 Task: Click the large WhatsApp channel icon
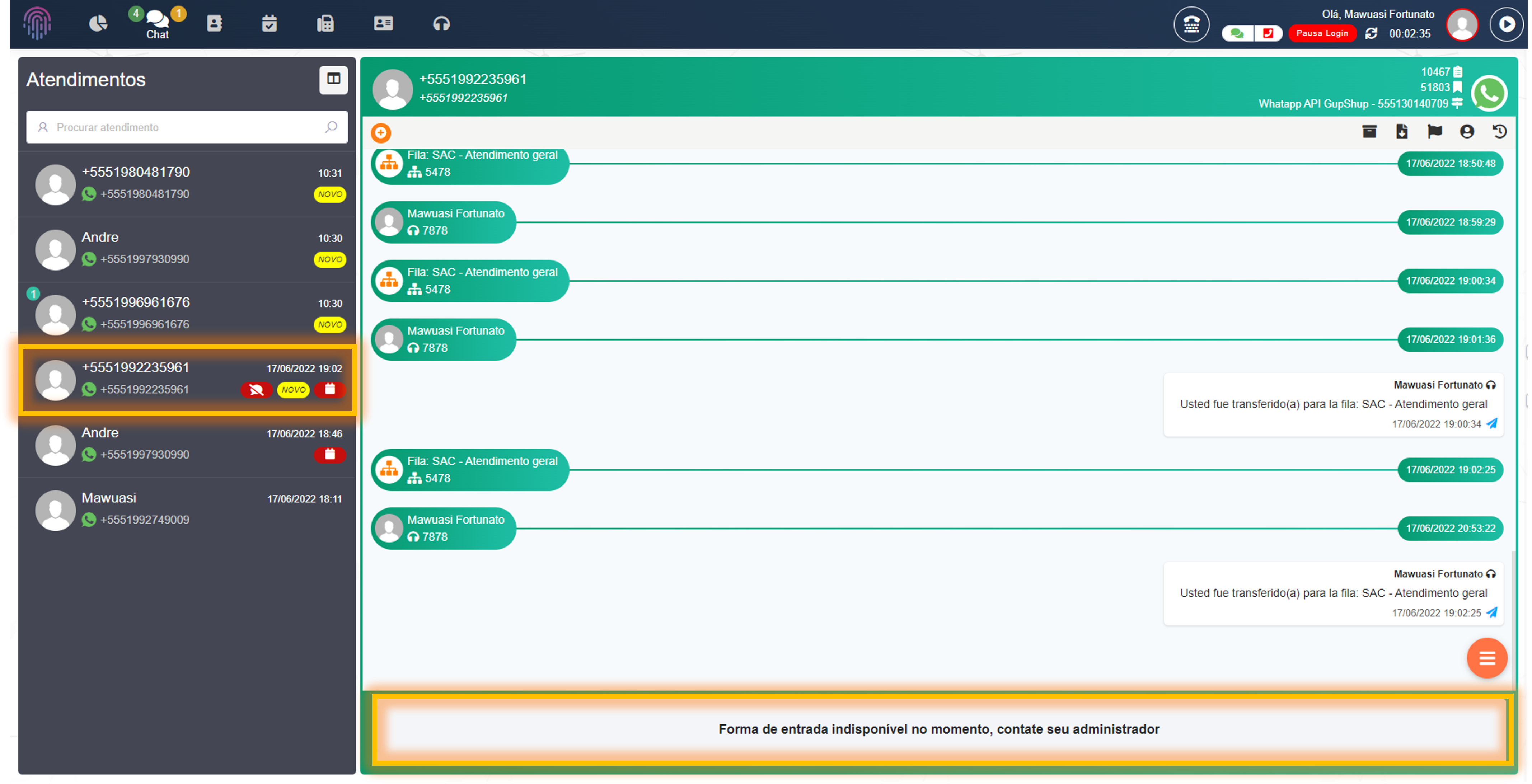(x=1490, y=93)
